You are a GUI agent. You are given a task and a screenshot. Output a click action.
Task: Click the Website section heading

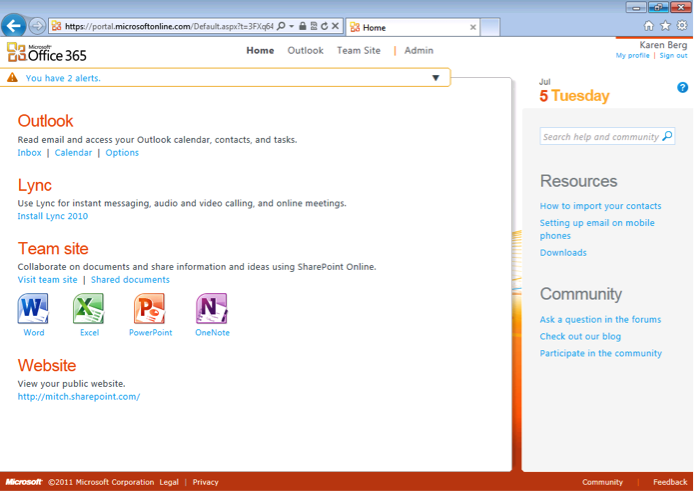tap(47, 365)
